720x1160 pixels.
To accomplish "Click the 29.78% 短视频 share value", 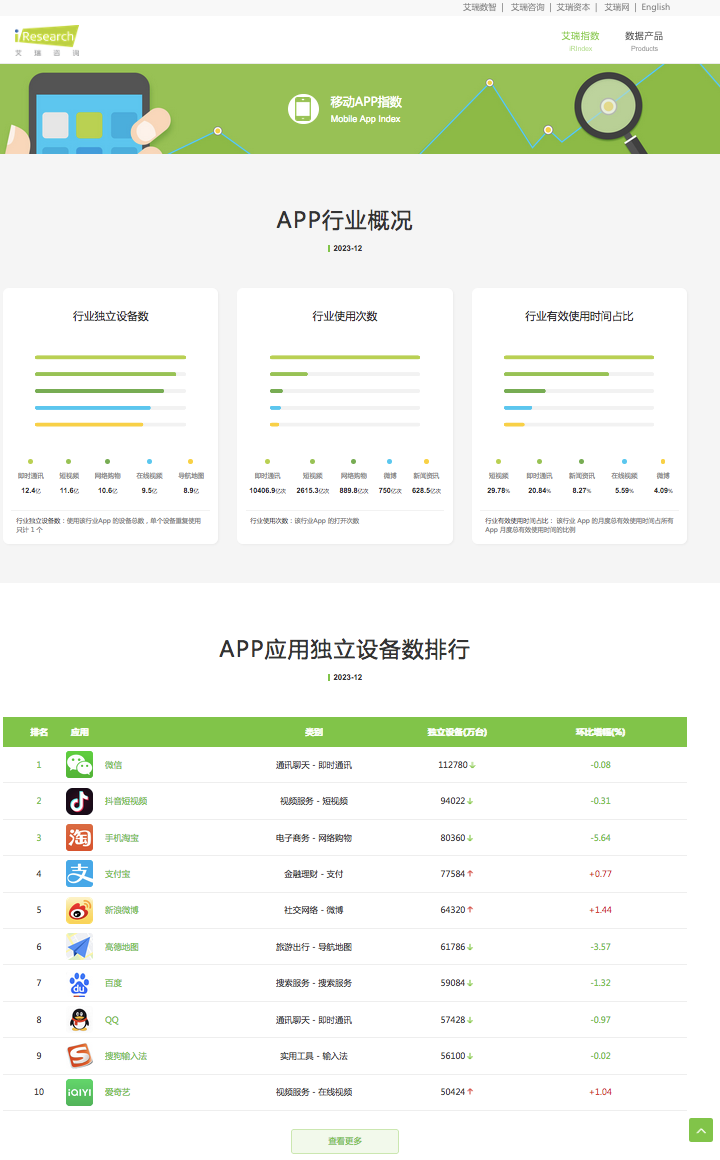I will [x=499, y=490].
